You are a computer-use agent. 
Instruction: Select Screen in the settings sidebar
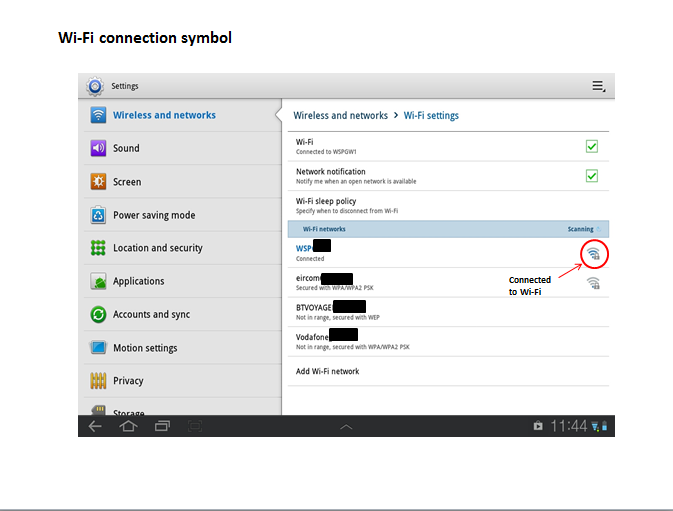coord(183,181)
